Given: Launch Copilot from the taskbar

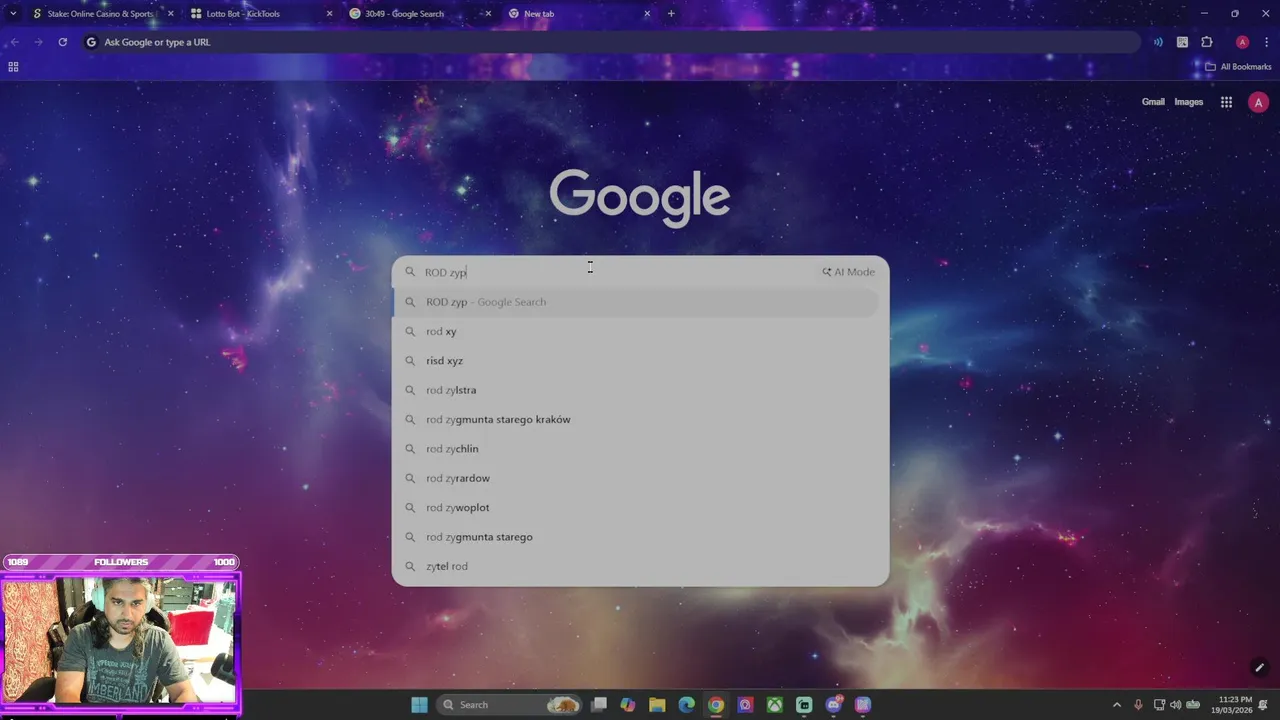Looking at the screenshot, I should (x=627, y=705).
